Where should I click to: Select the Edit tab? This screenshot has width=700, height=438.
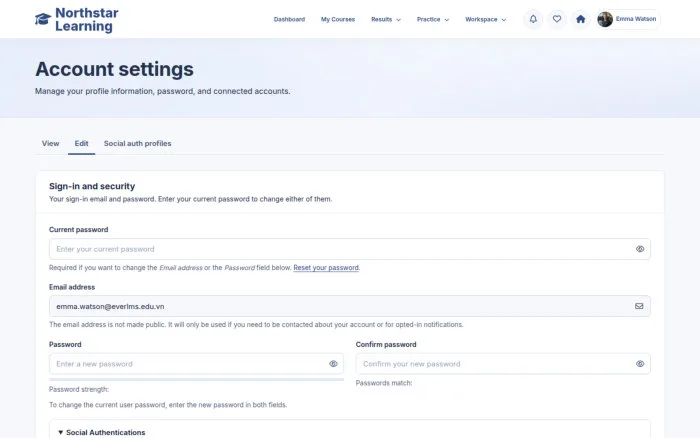click(x=81, y=143)
